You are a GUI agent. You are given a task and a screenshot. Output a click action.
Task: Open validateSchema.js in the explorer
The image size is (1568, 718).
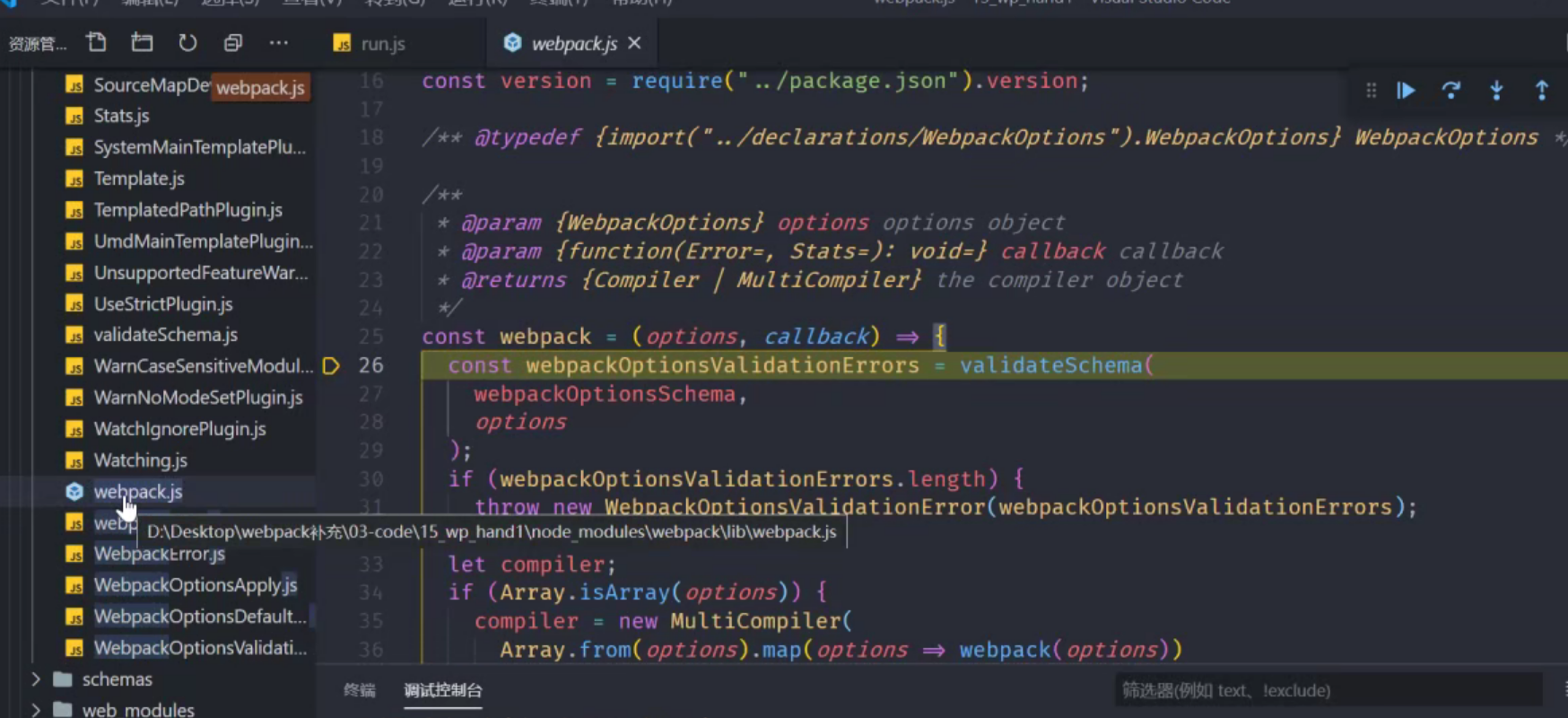click(x=165, y=335)
